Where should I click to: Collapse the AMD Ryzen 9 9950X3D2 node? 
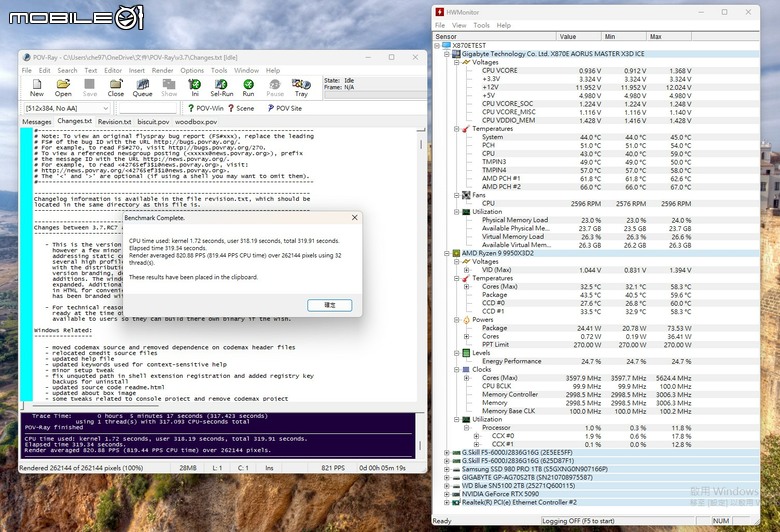pyautogui.click(x=447, y=253)
